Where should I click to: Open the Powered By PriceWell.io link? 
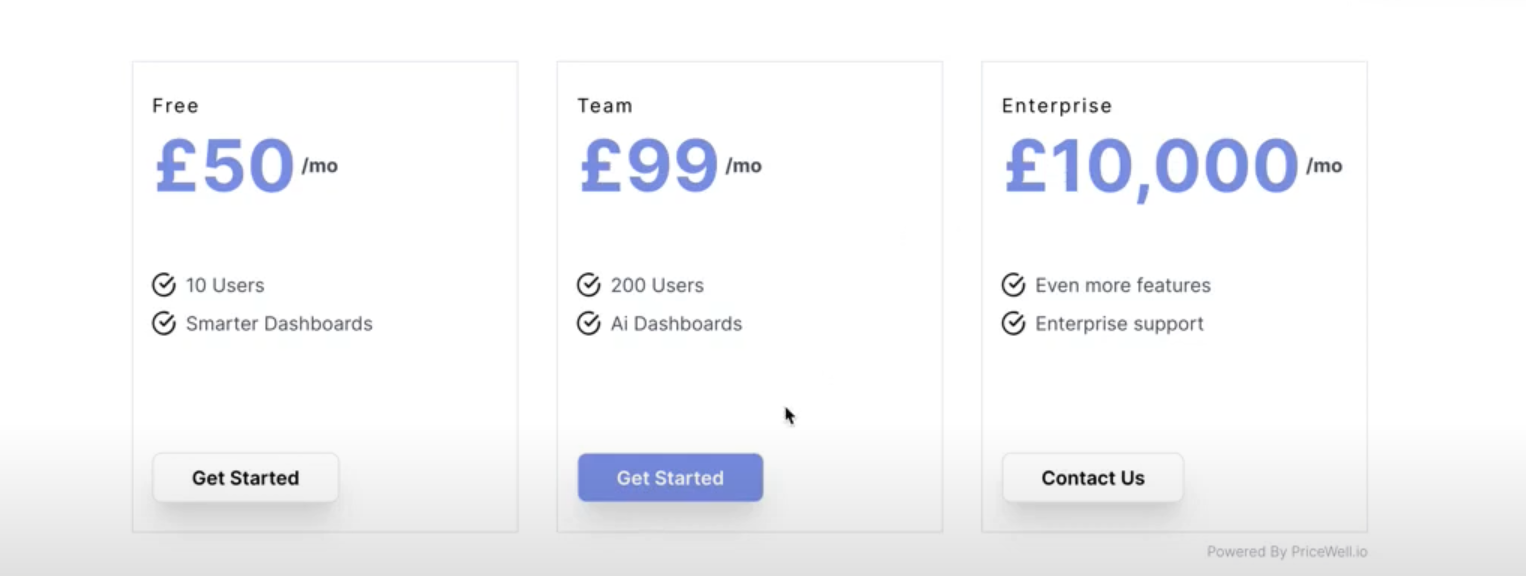1286,551
